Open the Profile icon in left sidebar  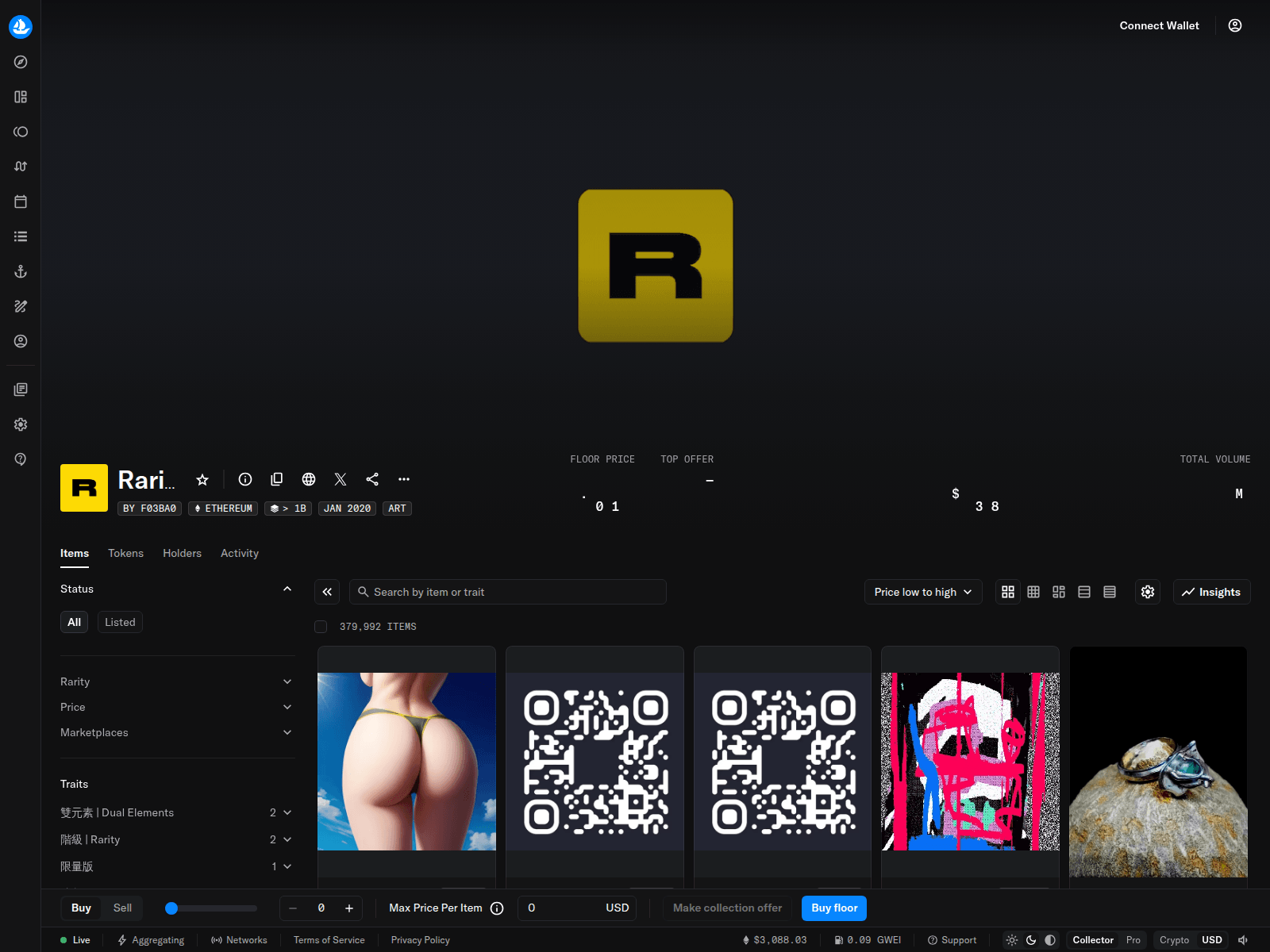click(x=21, y=341)
